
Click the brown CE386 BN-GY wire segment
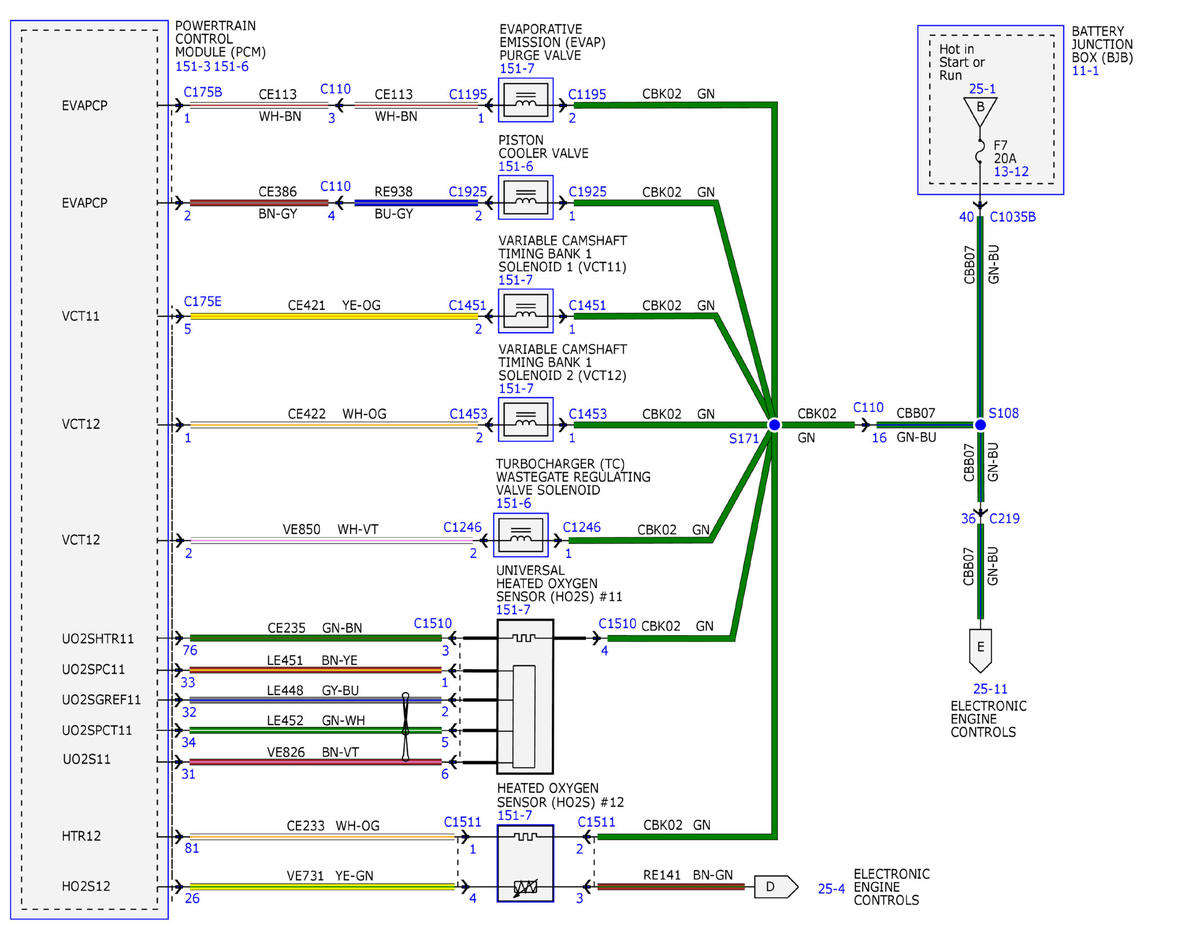point(259,203)
